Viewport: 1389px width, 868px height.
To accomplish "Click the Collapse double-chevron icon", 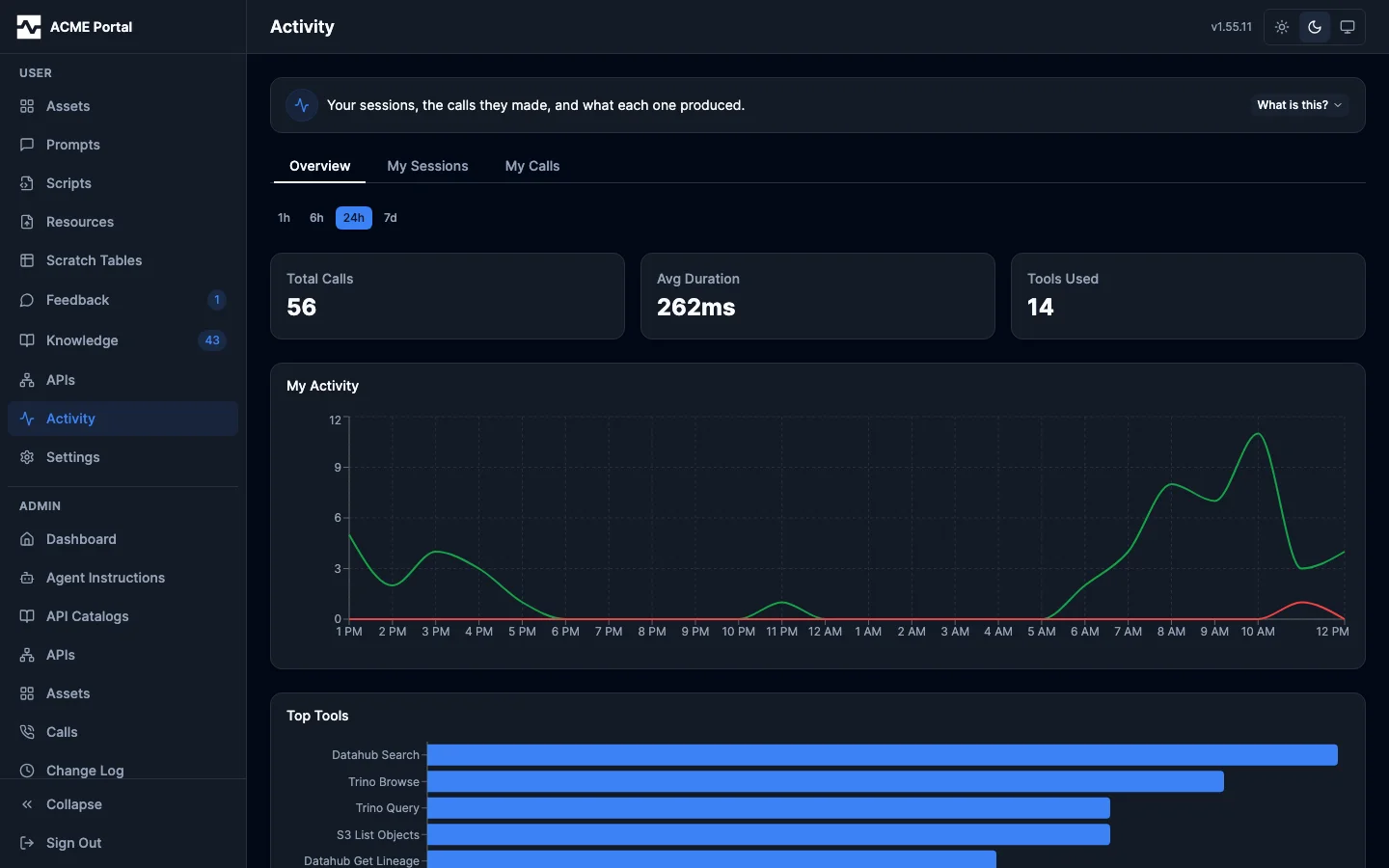I will point(27,804).
